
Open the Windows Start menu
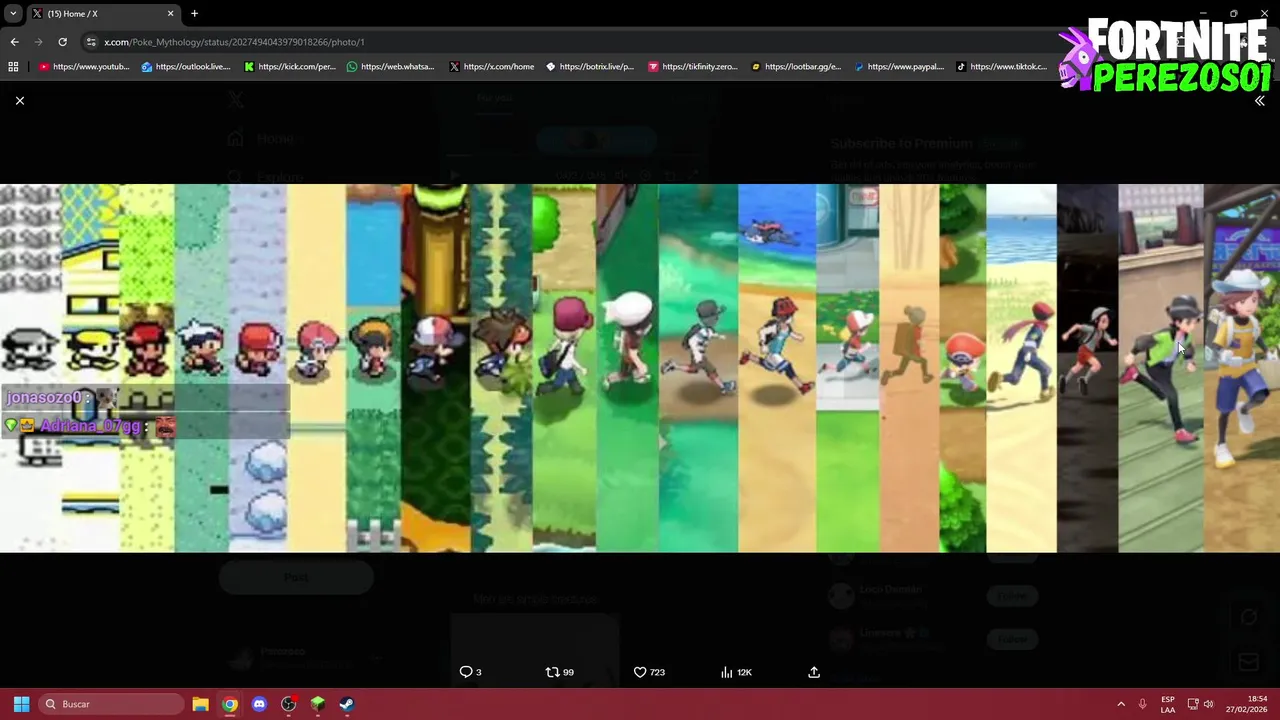click(x=21, y=704)
